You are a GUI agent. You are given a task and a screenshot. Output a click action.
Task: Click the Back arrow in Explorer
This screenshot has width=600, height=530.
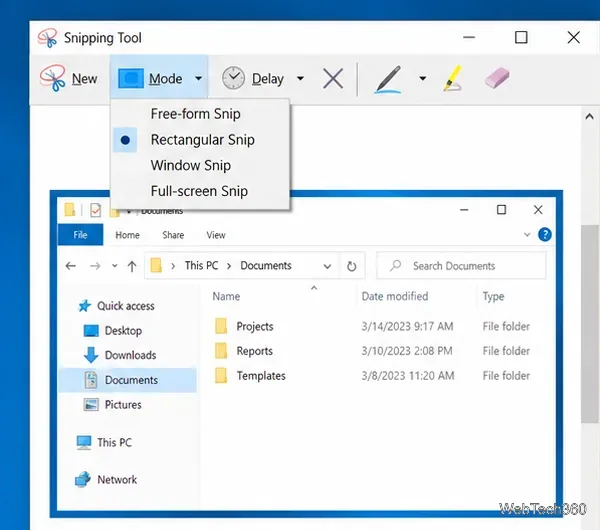(71, 266)
